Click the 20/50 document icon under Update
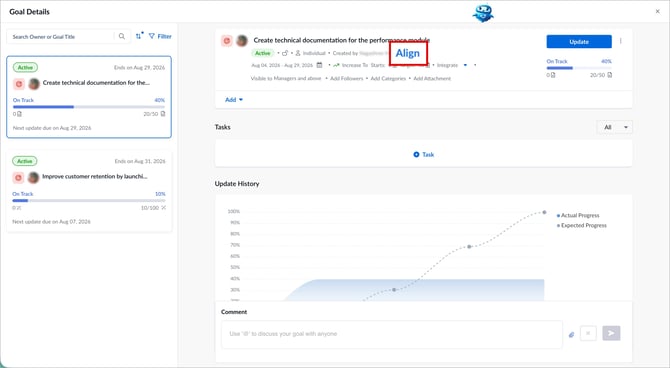Viewport: 670px width, 368px height. click(x=609, y=75)
